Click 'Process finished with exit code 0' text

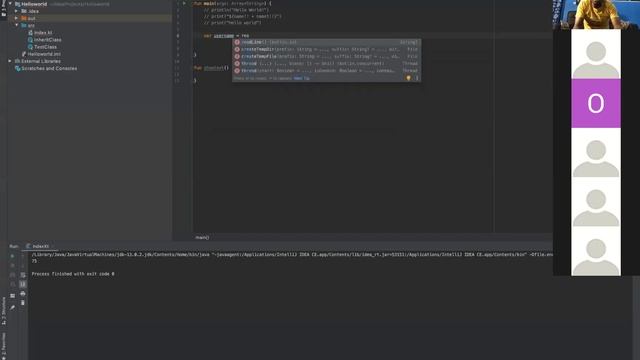click(73, 274)
